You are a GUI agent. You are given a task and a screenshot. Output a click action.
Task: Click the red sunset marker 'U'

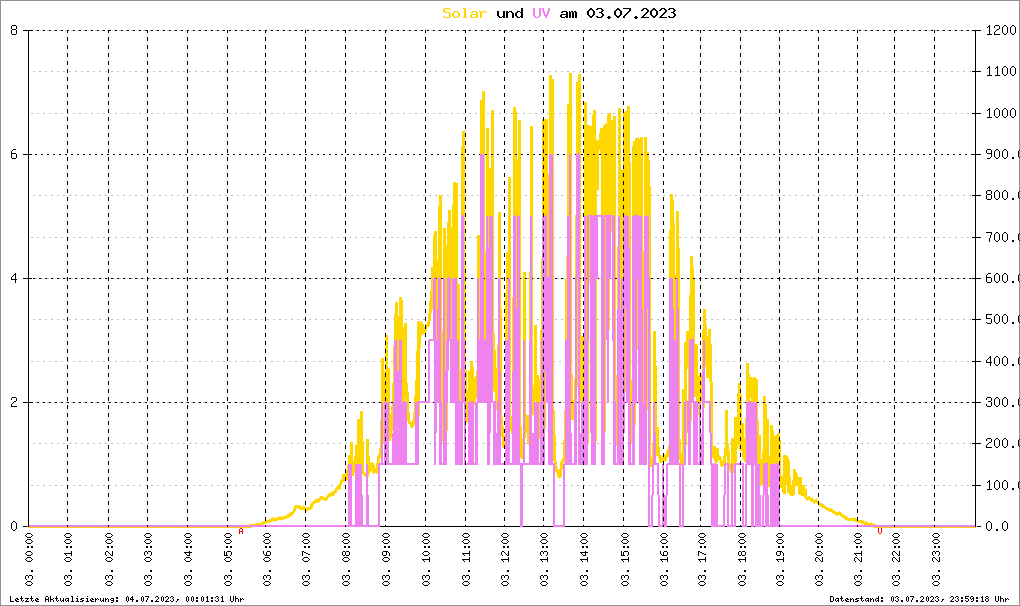879,531
